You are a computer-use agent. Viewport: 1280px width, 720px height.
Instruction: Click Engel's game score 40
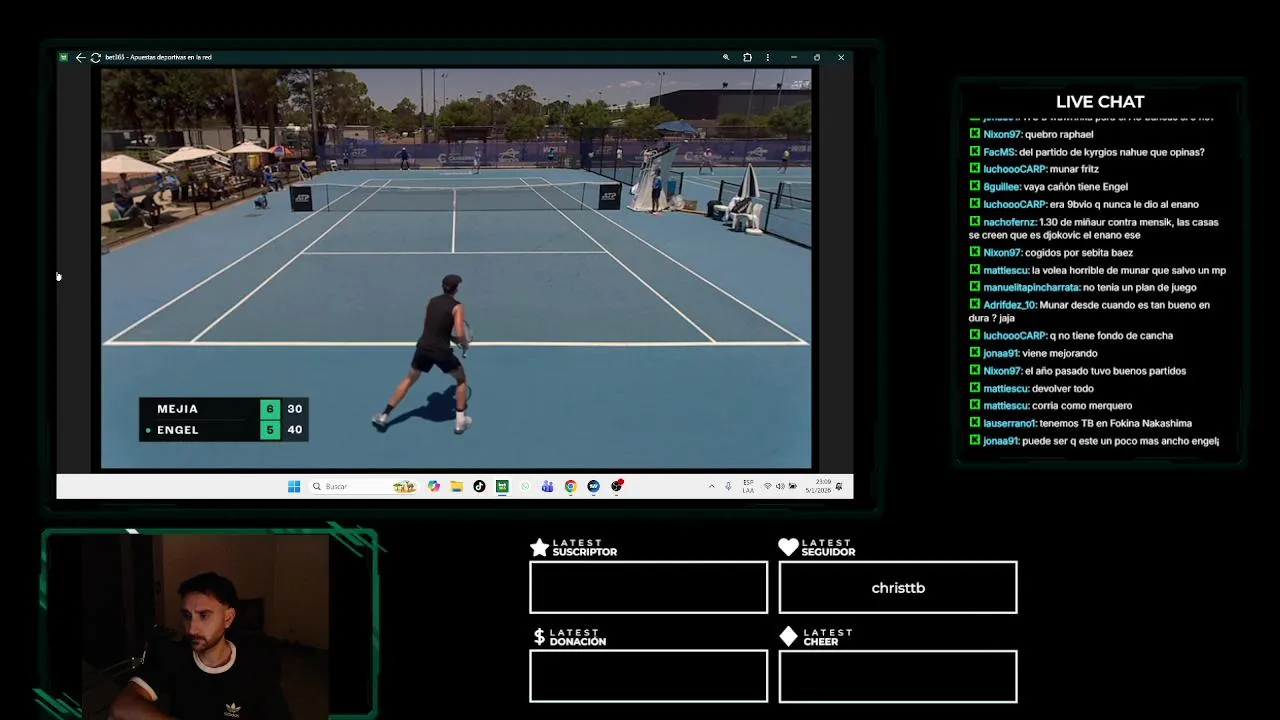[295, 430]
